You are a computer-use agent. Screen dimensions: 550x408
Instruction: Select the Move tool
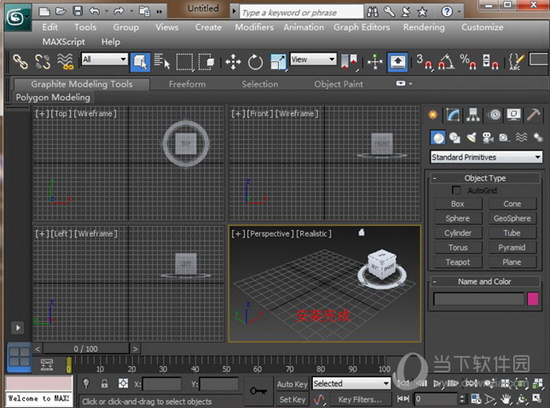233,62
